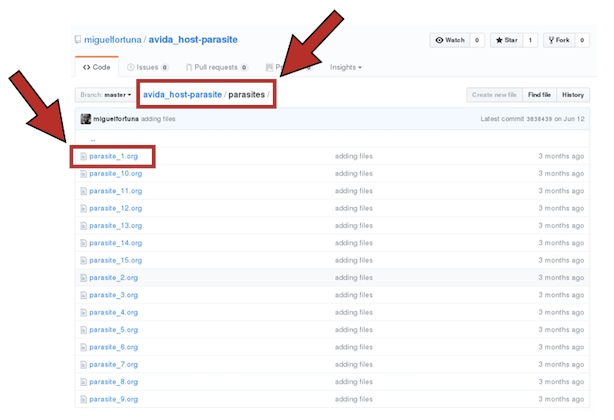Open miguelfortuna author link in the commit bar
This screenshot has width=614, height=420.
point(116,119)
